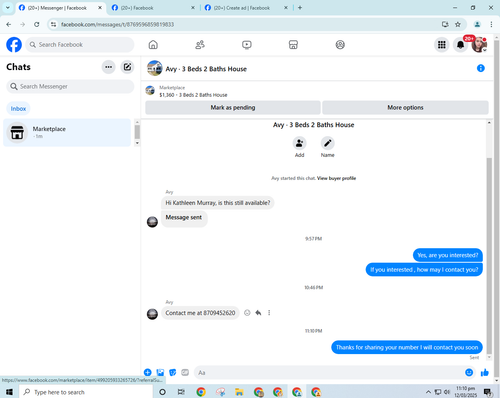
Task: Open the Marketplace icon in top nav
Action: (293, 45)
